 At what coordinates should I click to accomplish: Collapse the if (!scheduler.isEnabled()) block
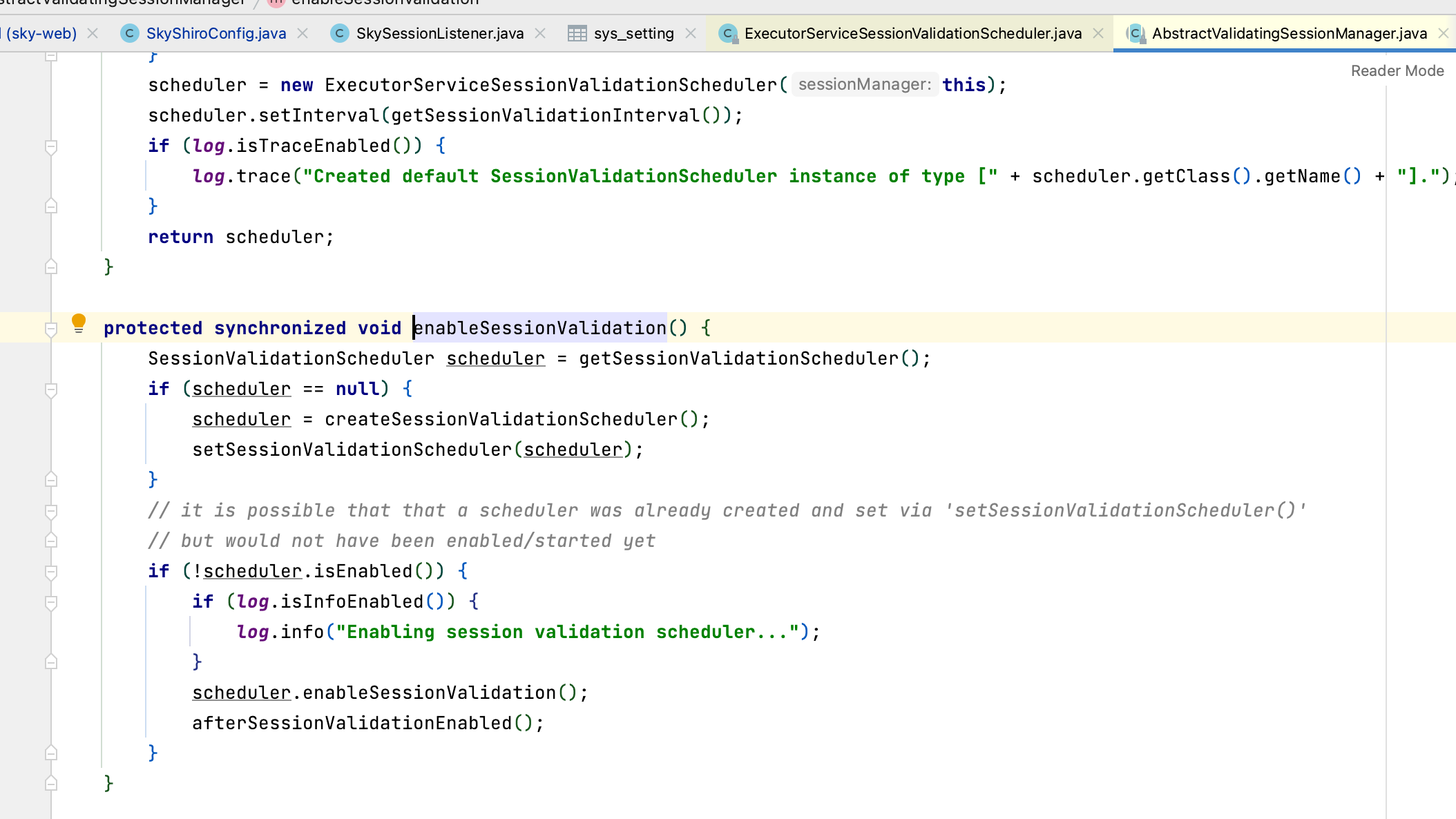point(51,572)
